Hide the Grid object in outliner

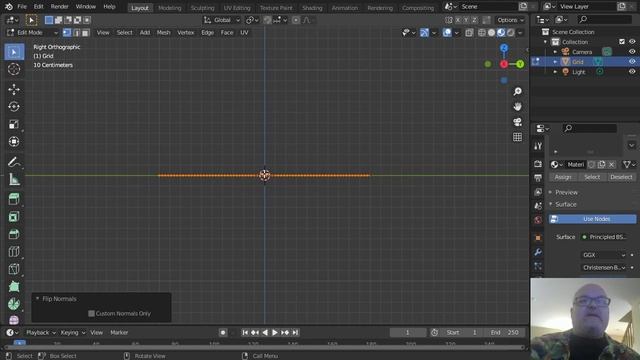pos(632,62)
